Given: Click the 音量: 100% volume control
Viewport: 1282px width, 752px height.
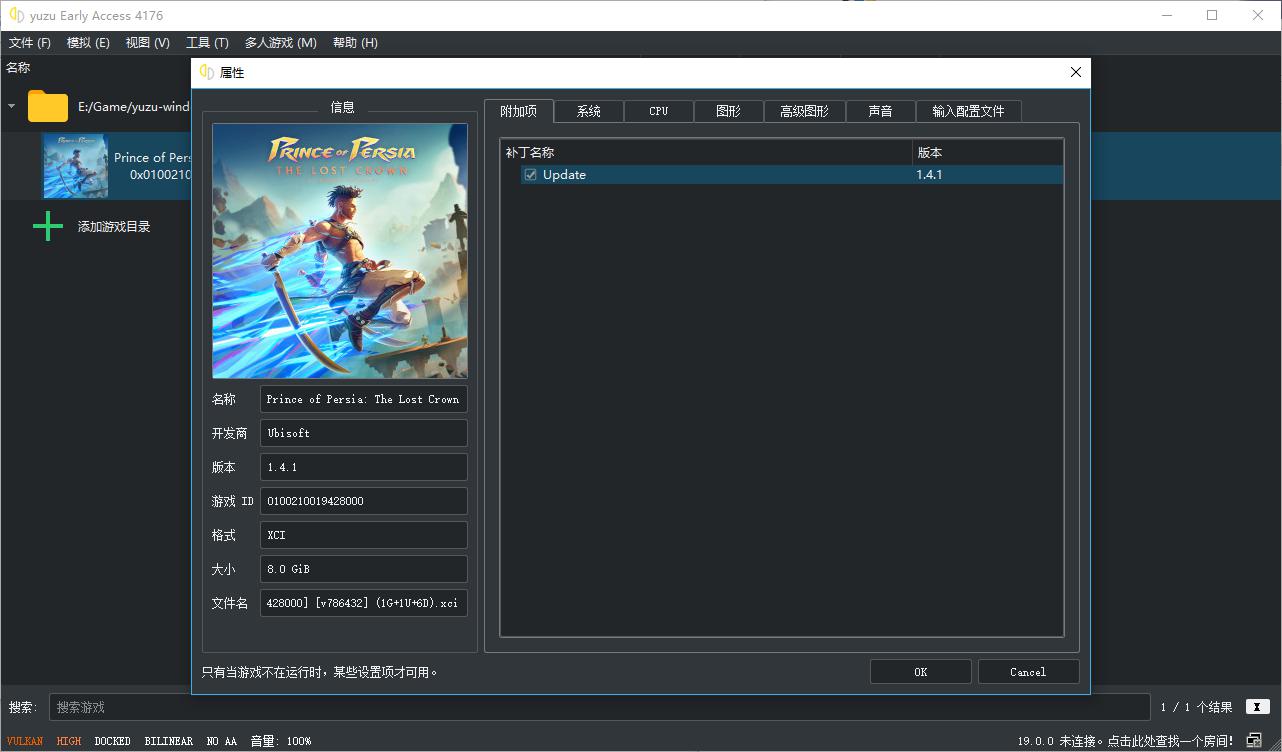Looking at the screenshot, I should (x=281, y=741).
